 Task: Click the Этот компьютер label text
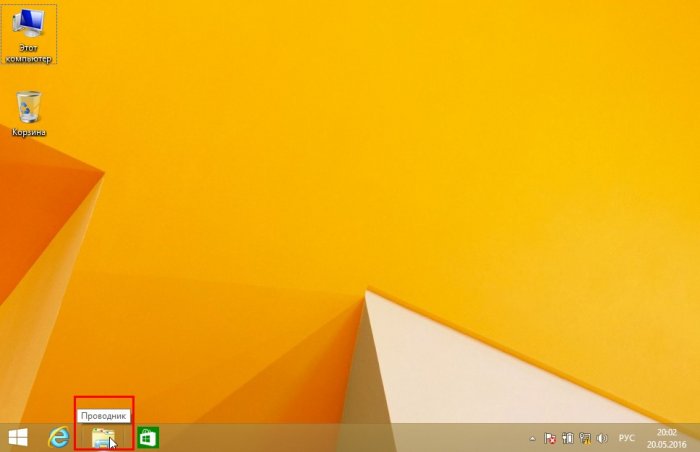pos(29,53)
